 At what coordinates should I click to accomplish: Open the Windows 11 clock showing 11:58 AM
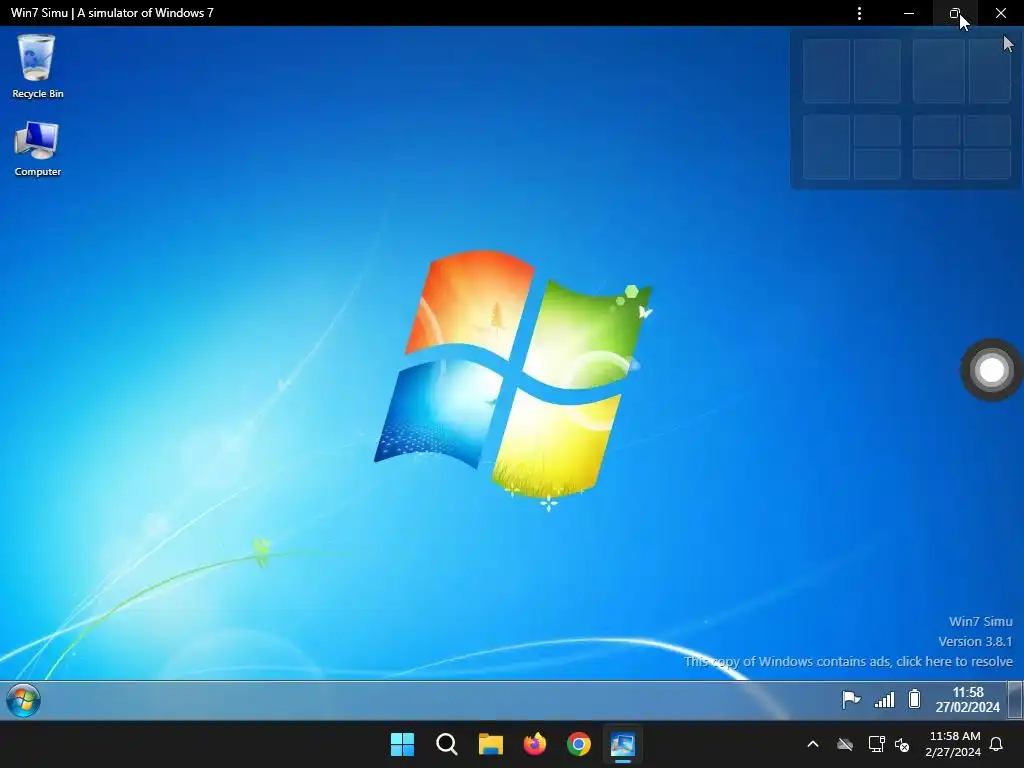coord(954,744)
